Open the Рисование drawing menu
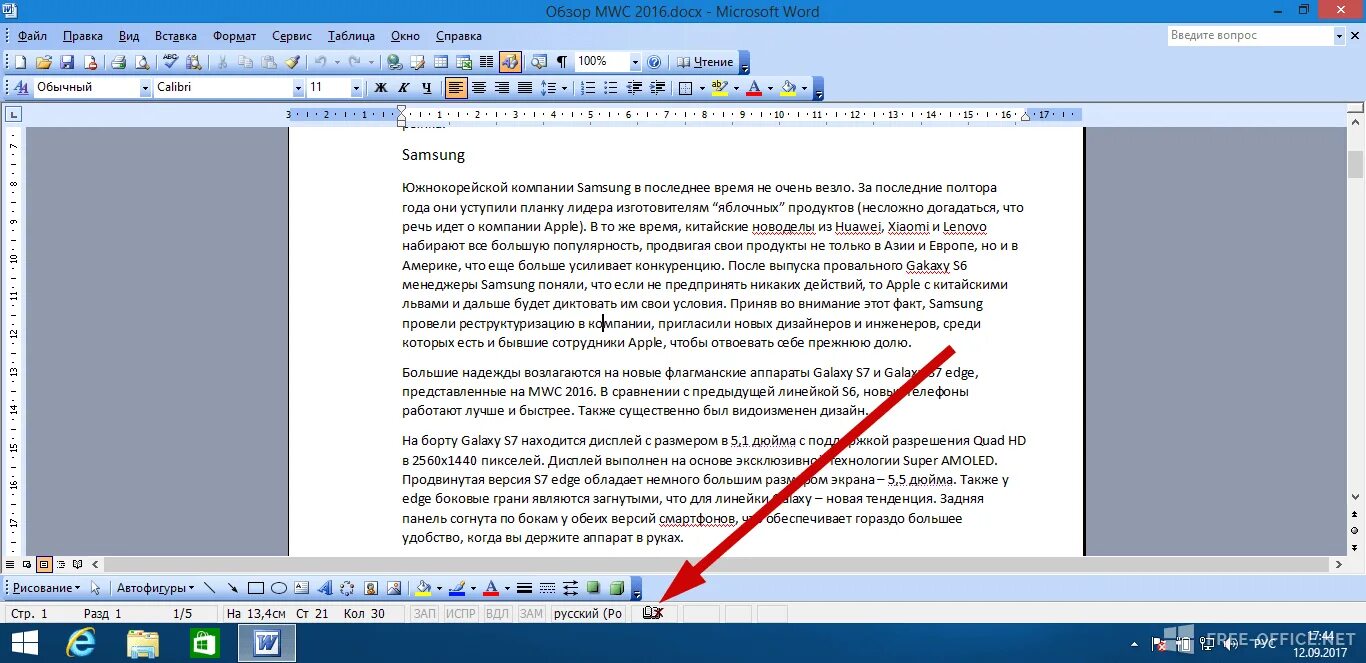This screenshot has width=1366, height=663. click(46, 588)
